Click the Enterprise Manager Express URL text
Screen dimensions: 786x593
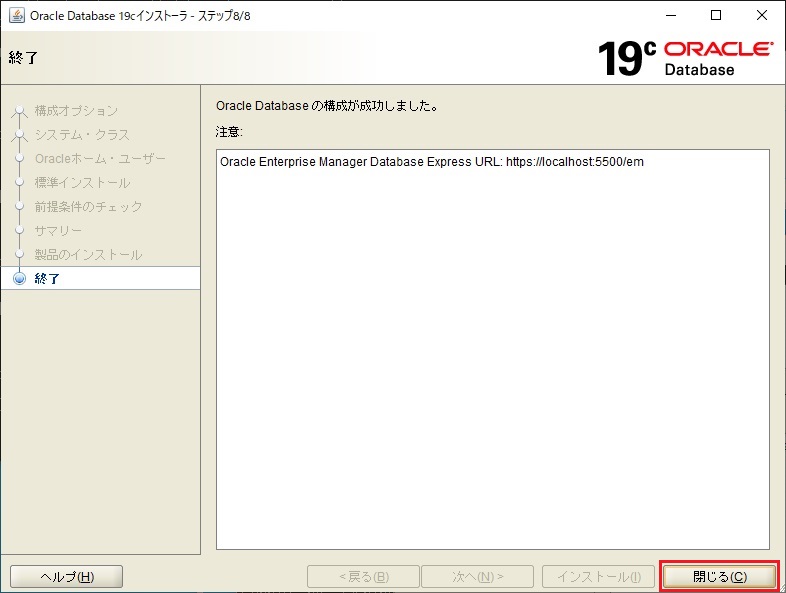(x=431, y=162)
